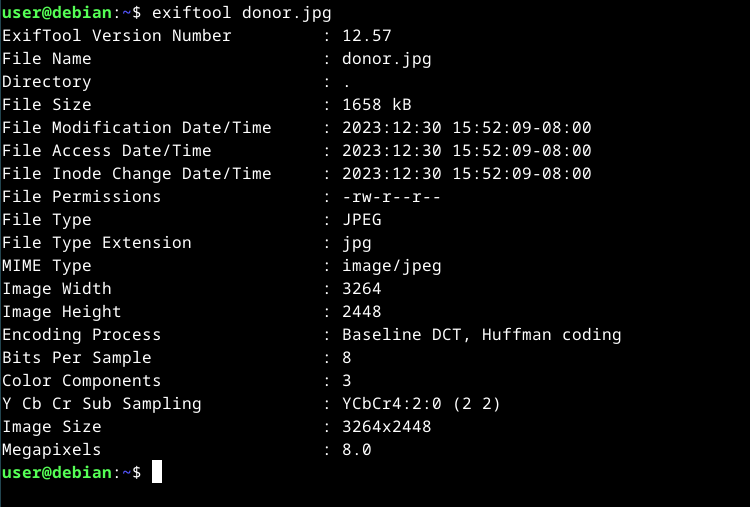750x507 pixels.
Task: Click the File Type Extension value jpg
Action: pyautogui.click(x=356, y=243)
